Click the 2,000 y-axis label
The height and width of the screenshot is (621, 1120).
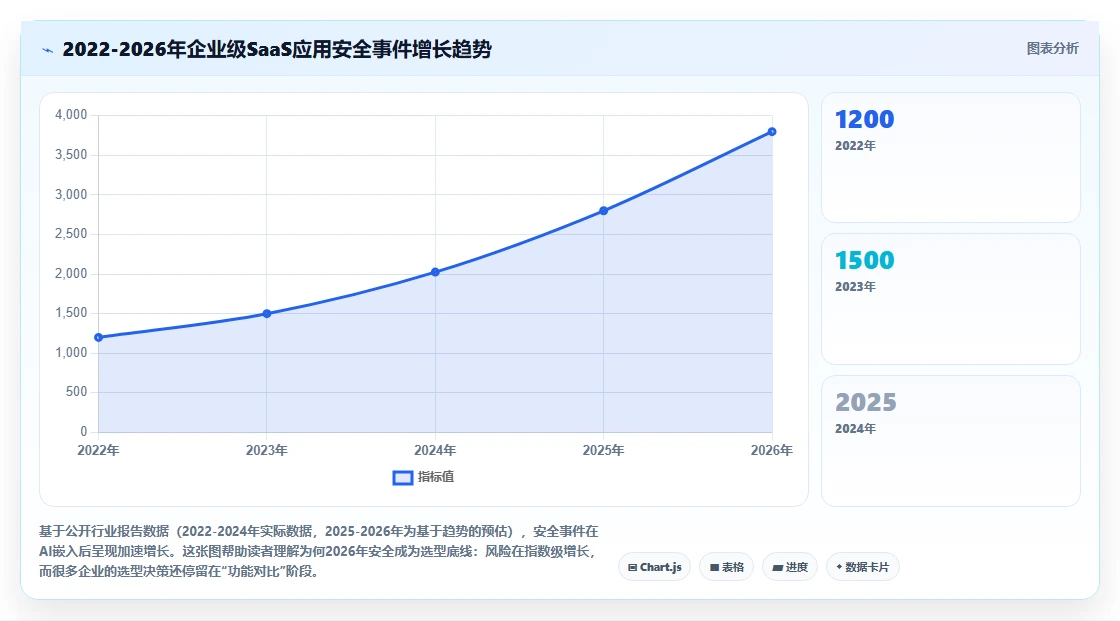71,274
